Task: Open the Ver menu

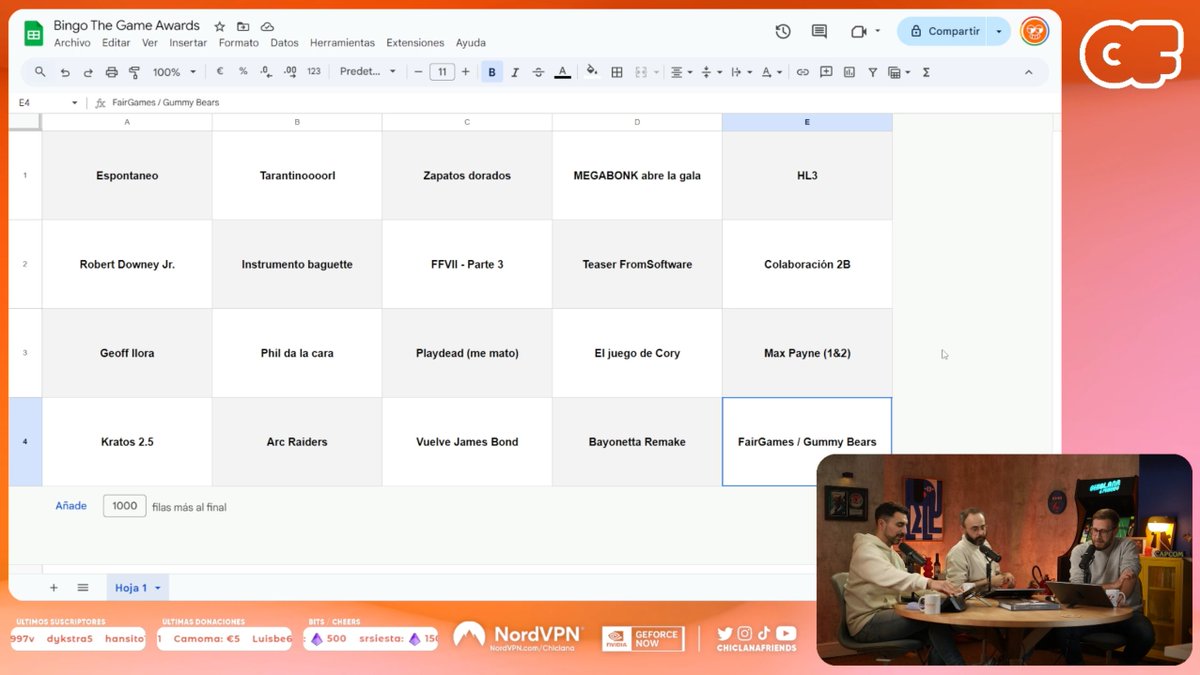Action: (150, 43)
